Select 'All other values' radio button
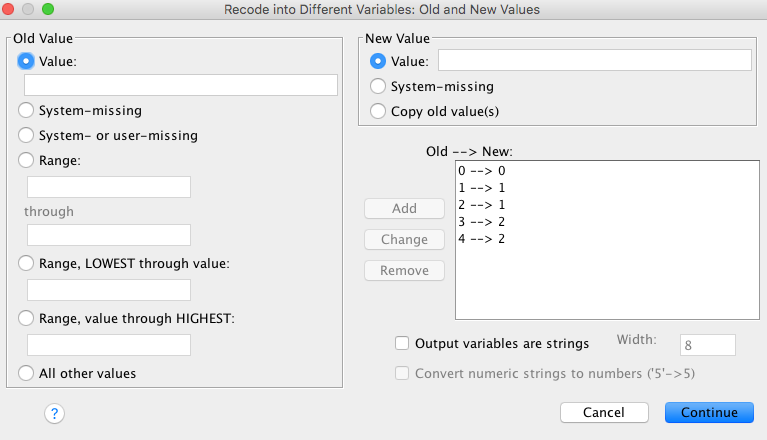 (26, 374)
